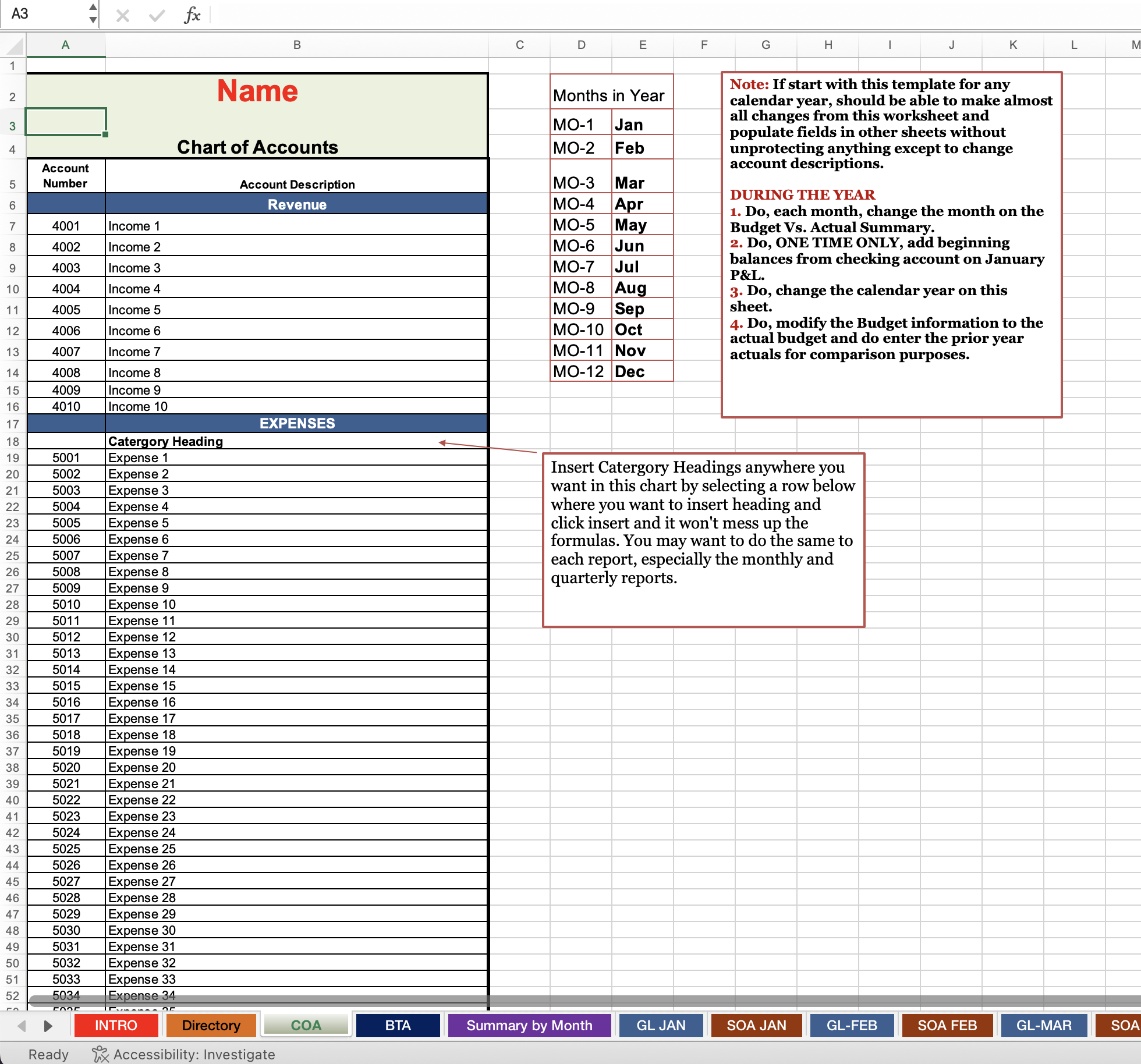Click account number 4001 cell
The height and width of the screenshot is (1064, 1141).
point(66,226)
